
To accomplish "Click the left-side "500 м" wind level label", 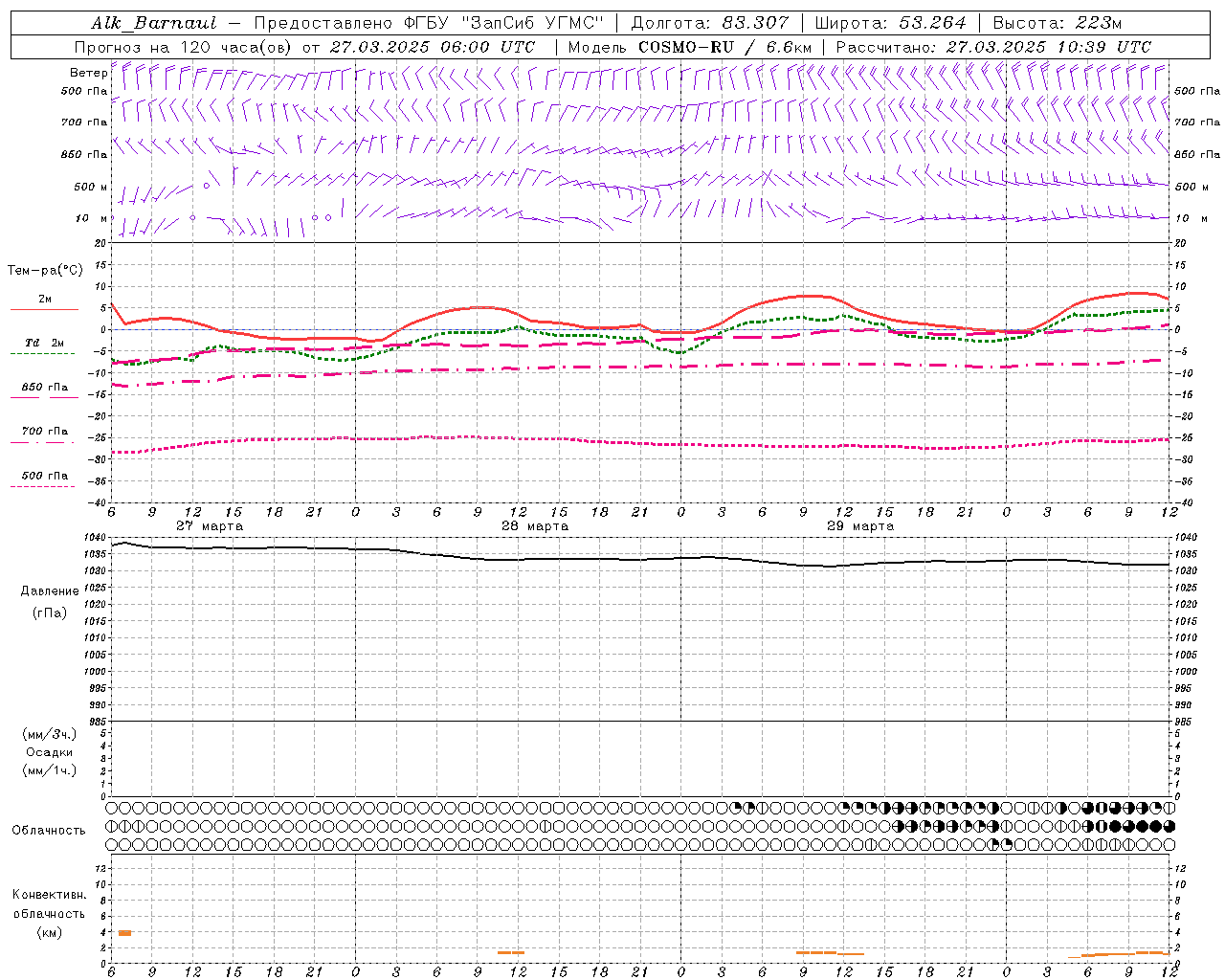I will (91, 187).
